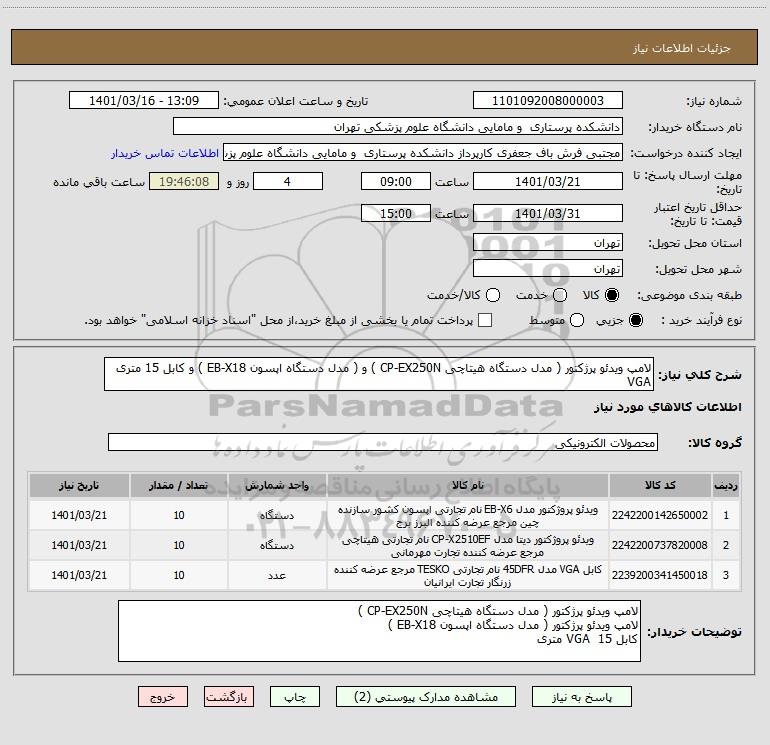Click the remaining time field 19:46:08
Viewport: 770px width, 745px height.
(184, 181)
